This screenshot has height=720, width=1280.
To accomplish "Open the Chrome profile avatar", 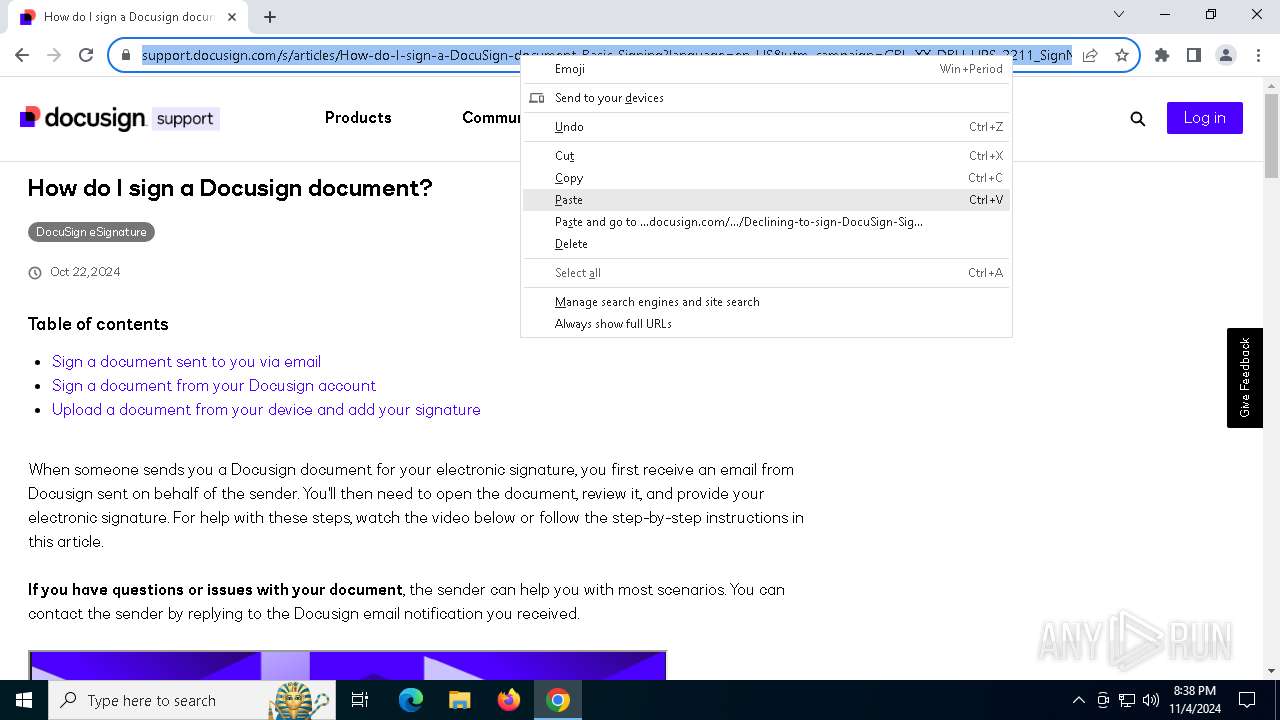I will click(1225, 55).
